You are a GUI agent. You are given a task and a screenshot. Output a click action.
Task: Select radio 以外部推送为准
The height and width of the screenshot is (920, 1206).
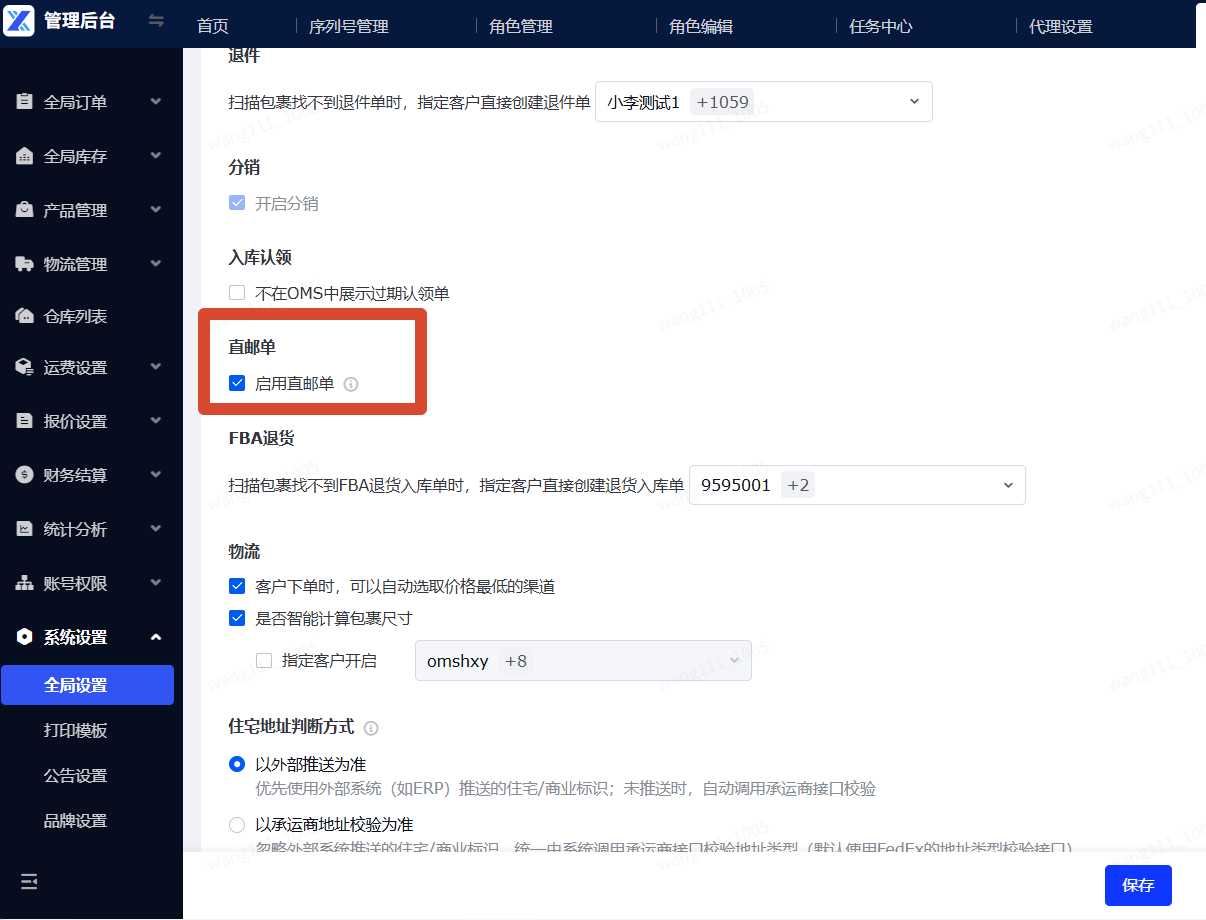(x=237, y=765)
